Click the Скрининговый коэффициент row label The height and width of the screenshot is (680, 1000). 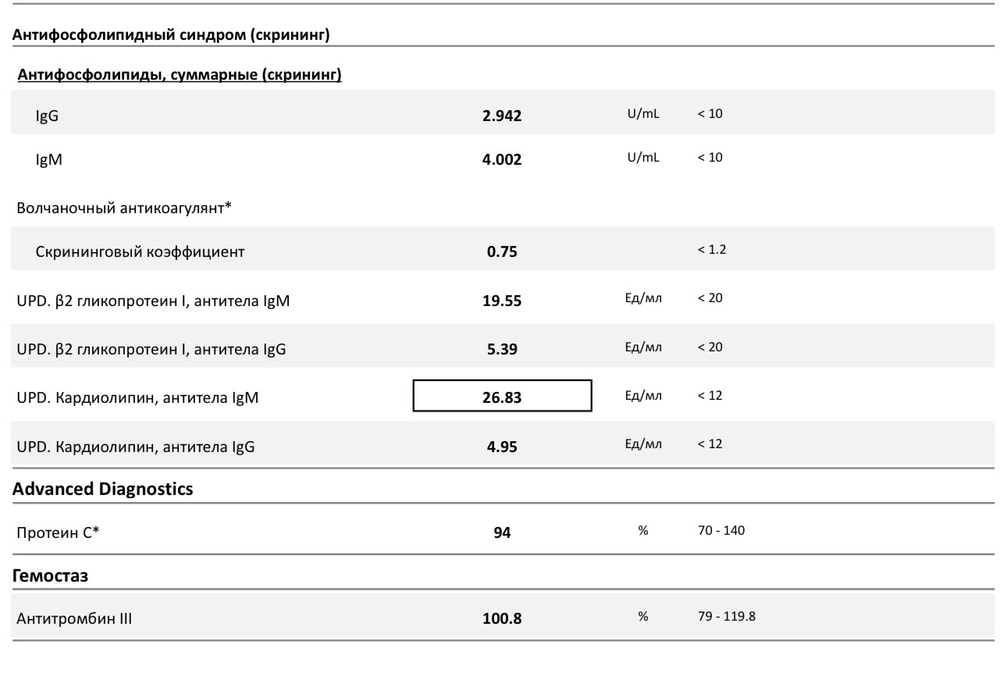click(140, 252)
